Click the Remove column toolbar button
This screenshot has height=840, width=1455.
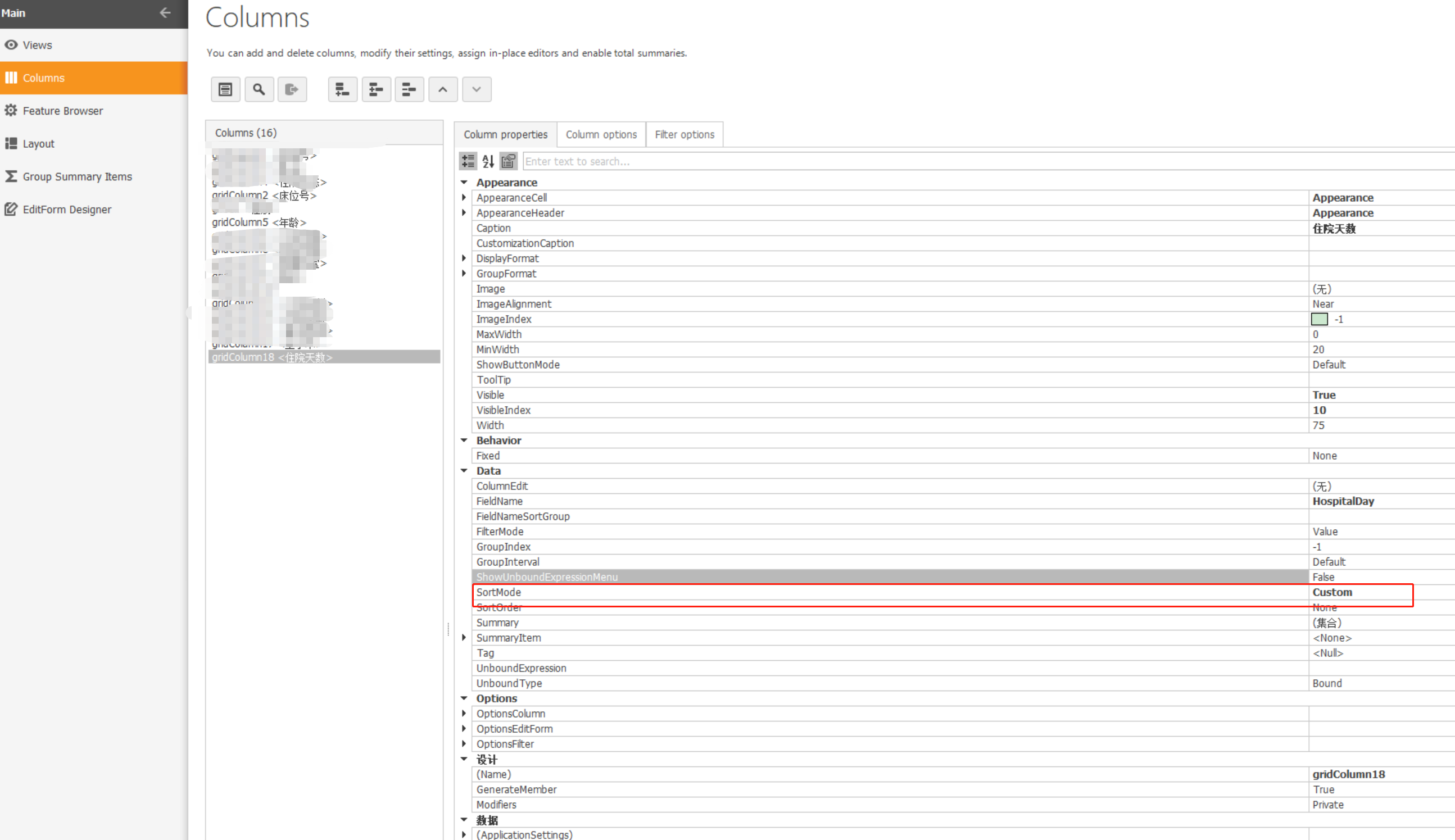pyautogui.click(x=409, y=89)
